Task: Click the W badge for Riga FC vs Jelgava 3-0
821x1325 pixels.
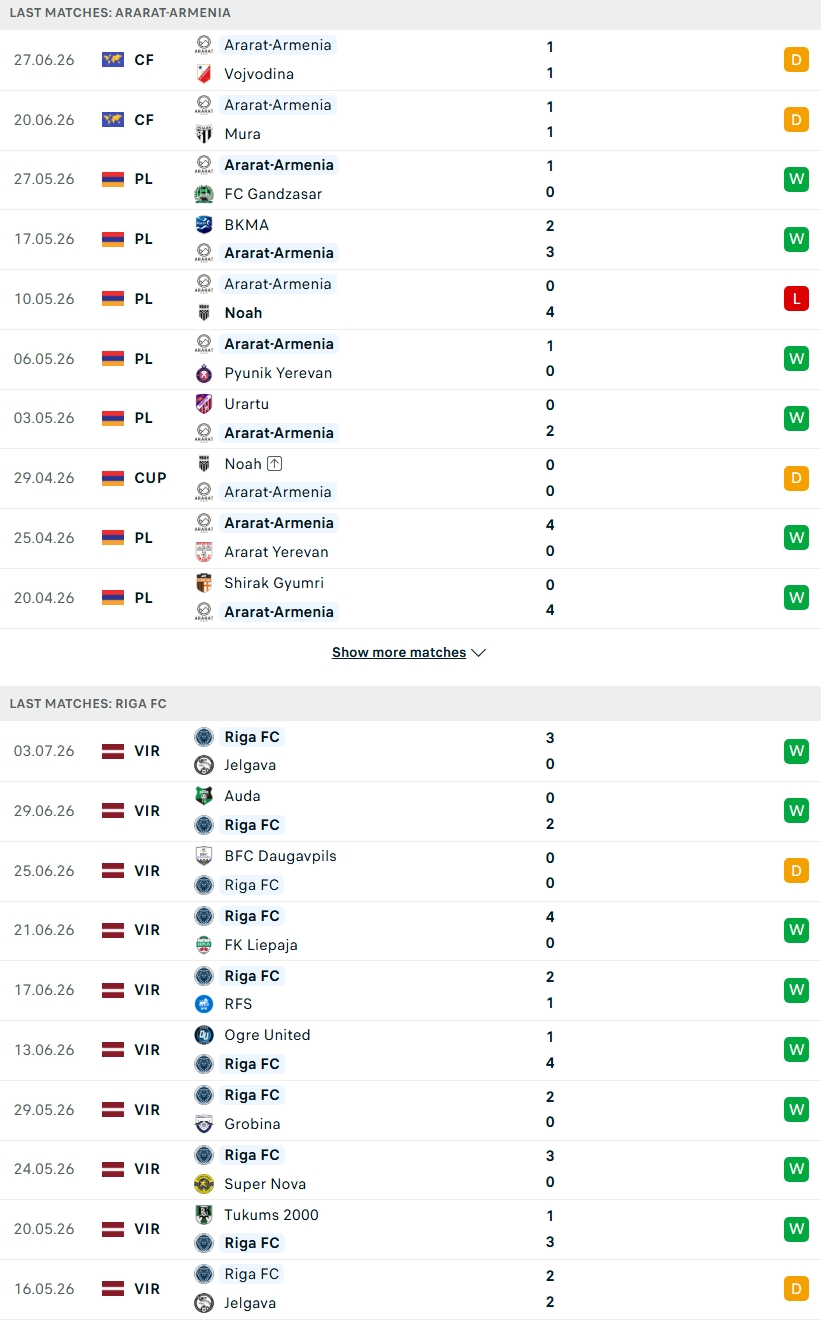Action: (796, 751)
